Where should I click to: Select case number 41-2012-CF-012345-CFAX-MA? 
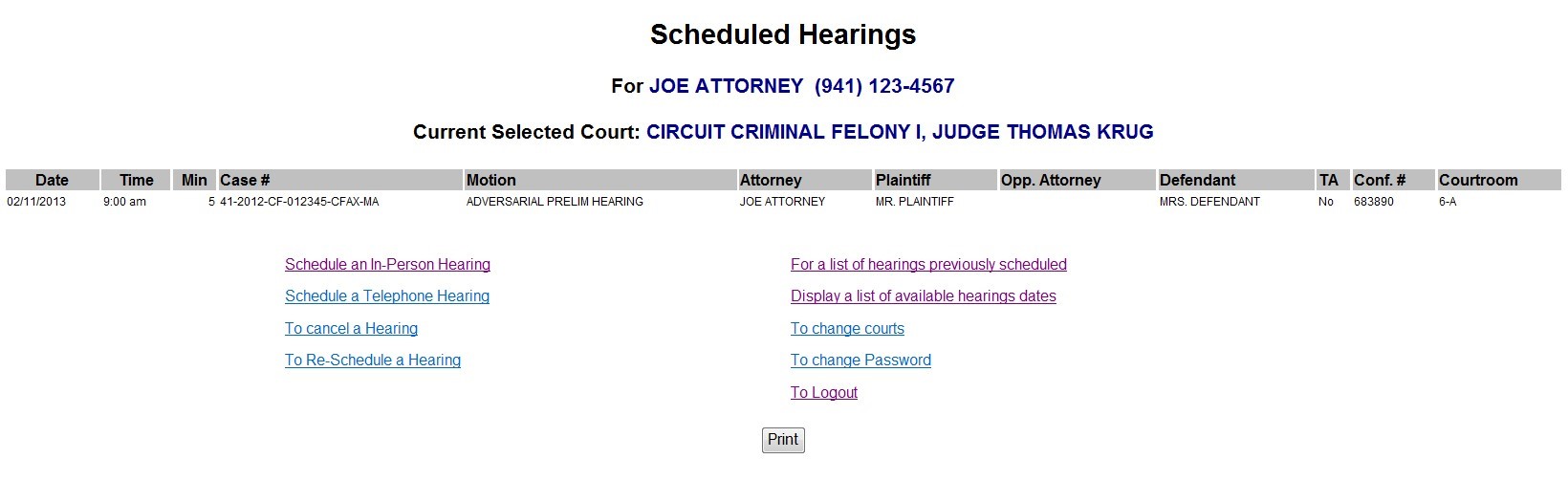click(299, 202)
